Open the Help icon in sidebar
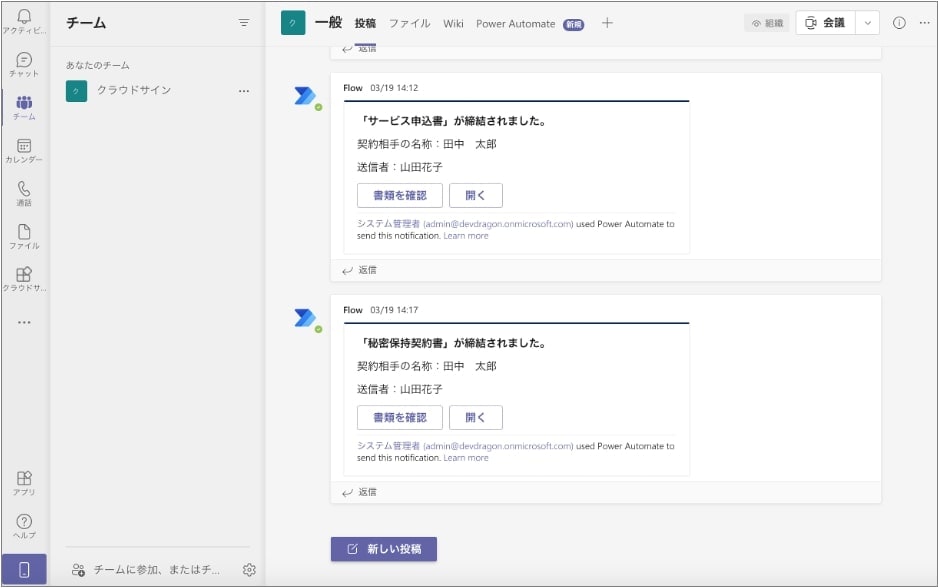938x588 pixels. click(24, 526)
